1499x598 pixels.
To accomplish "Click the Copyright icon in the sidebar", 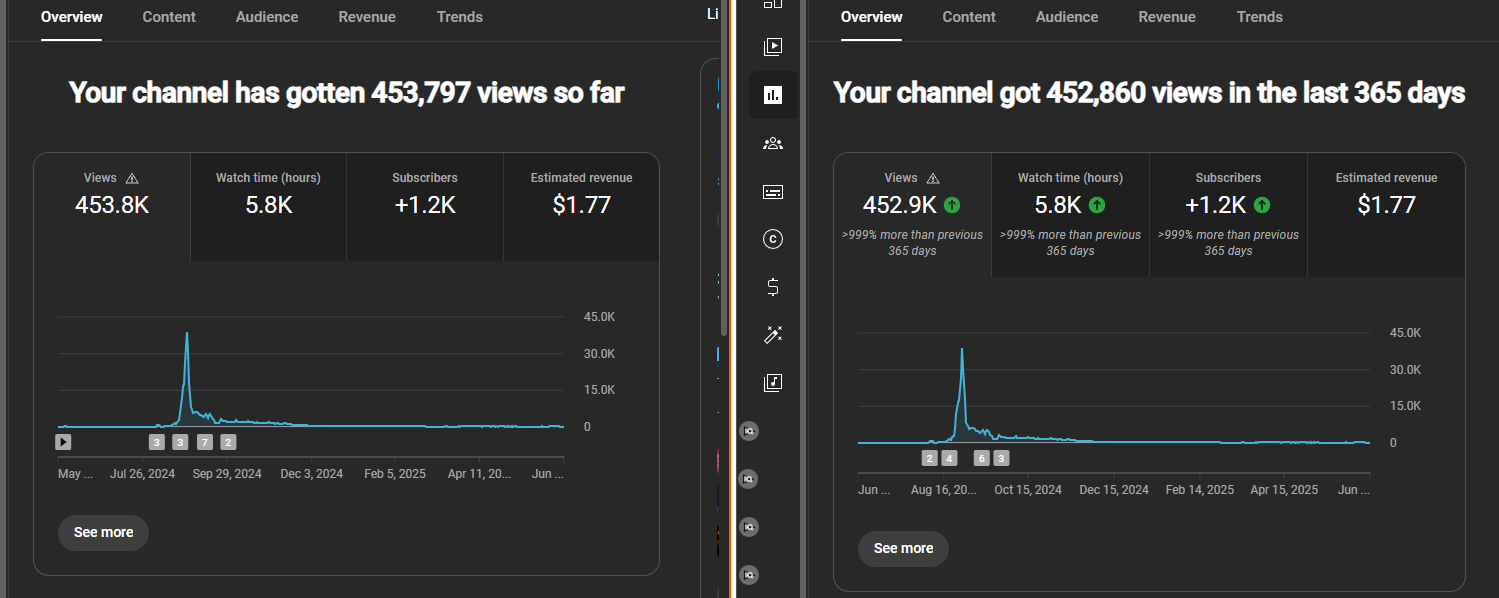I will (772, 239).
